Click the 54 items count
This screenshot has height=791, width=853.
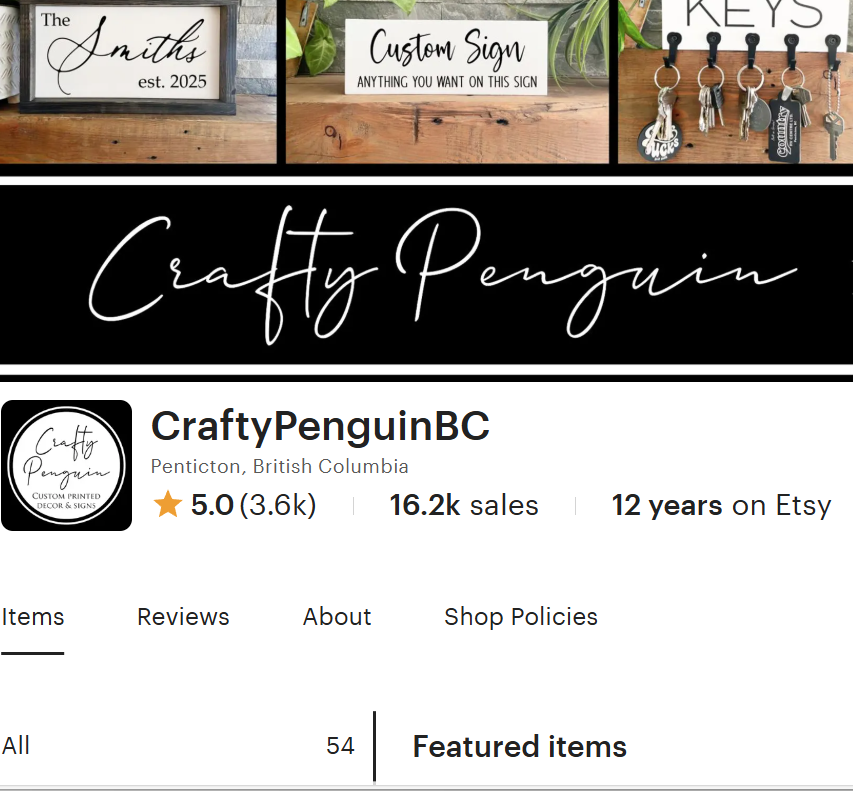pos(341,746)
